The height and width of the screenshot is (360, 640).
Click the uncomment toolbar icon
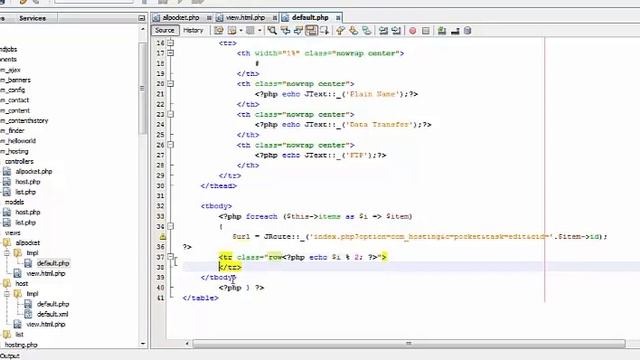455,31
